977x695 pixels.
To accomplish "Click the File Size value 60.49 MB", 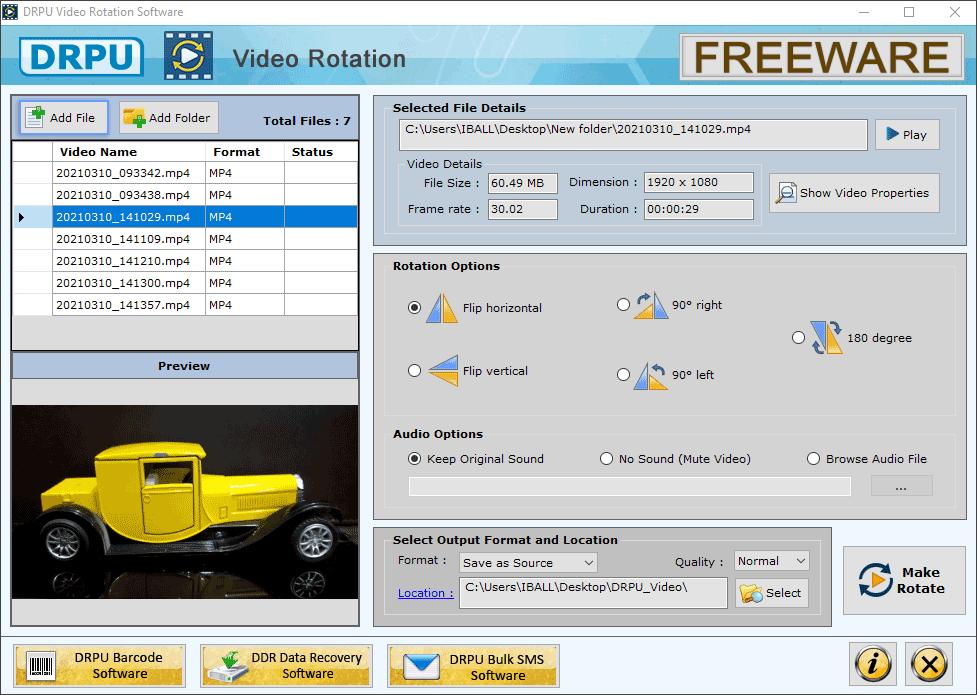I will [x=522, y=183].
